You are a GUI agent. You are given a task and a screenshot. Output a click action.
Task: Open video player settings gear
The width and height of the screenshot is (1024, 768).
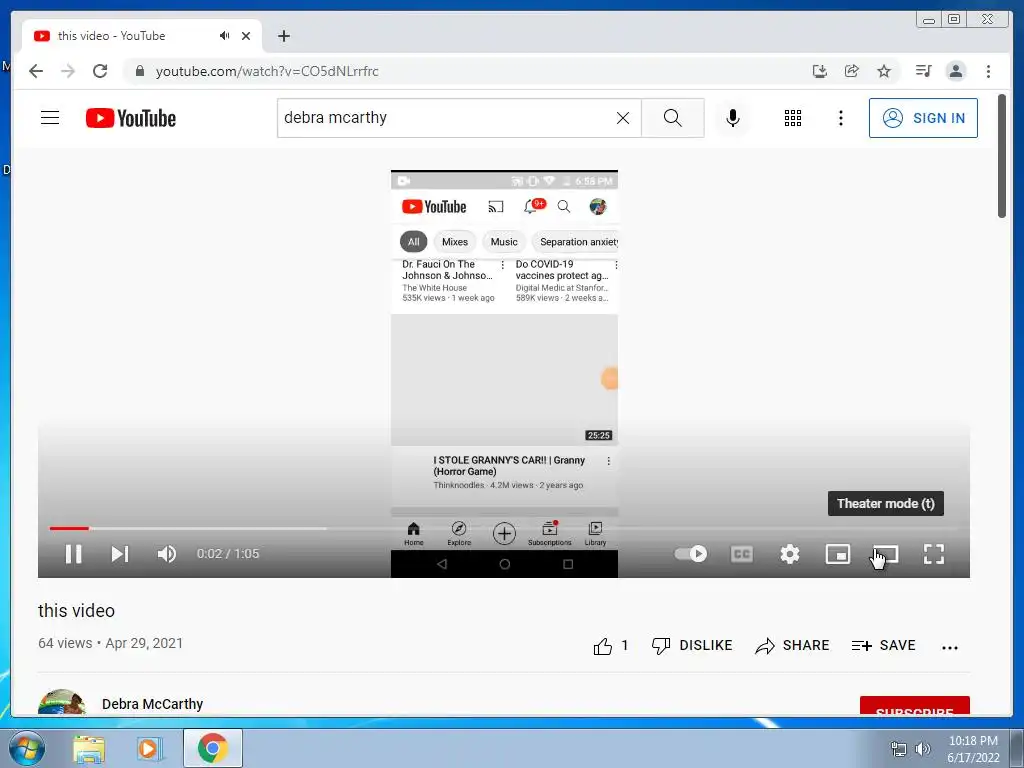(x=790, y=554)
